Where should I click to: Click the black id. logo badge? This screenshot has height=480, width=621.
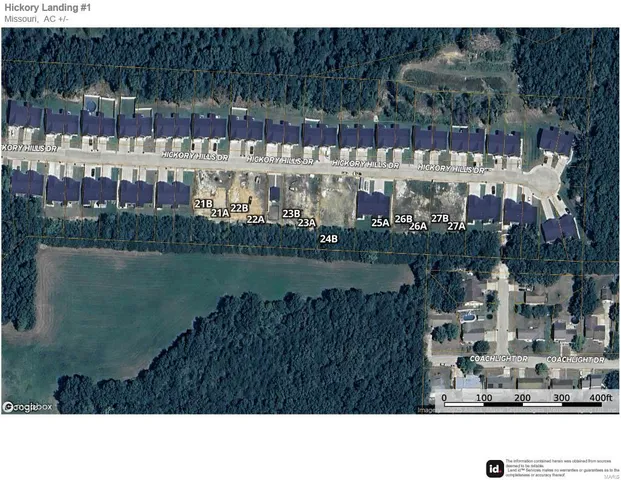[x=494, y=468]
